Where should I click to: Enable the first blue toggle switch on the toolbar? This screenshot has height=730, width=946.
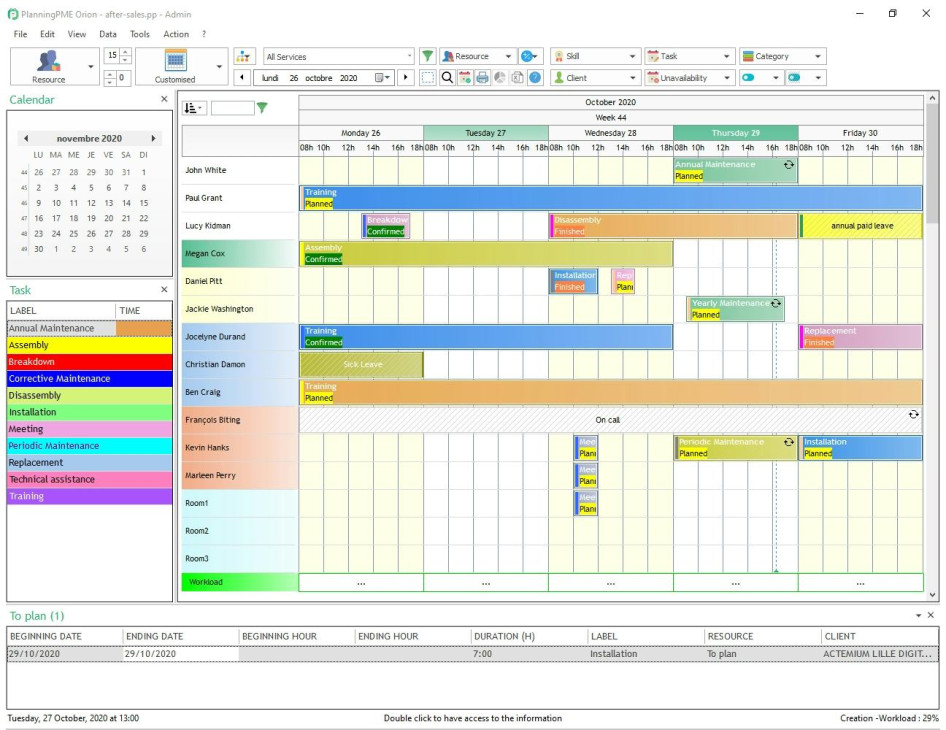pyautogui.click(x=747, y=78)
